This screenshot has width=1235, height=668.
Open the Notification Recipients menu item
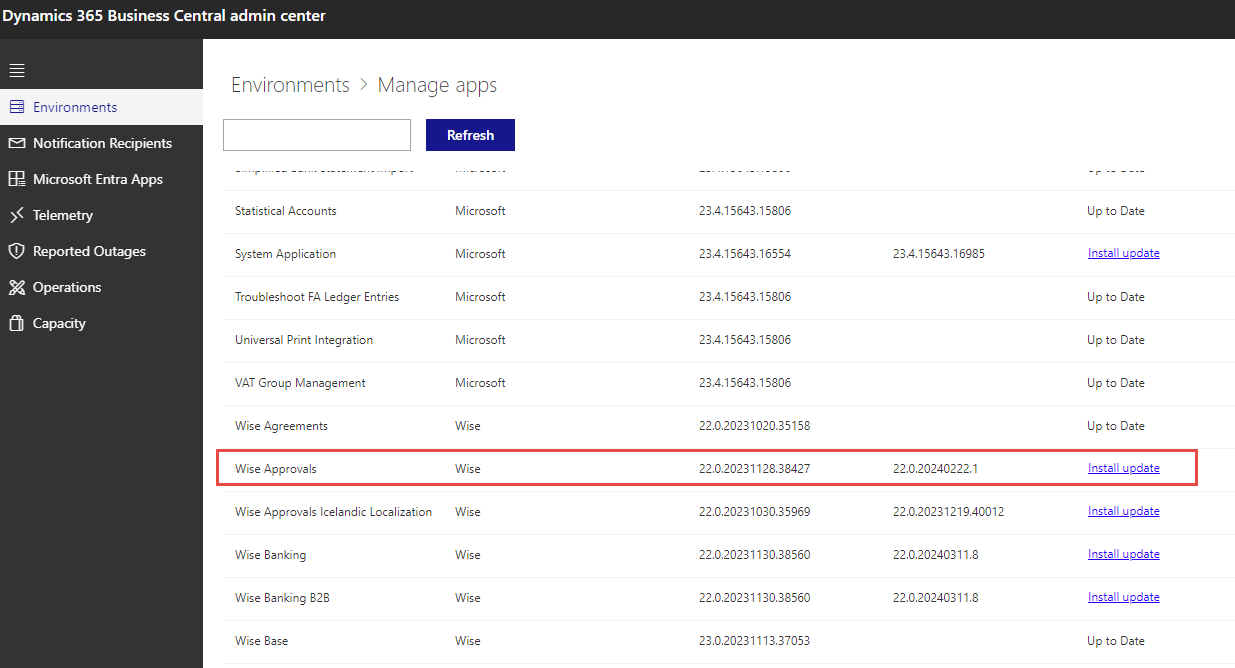point(102,143)
